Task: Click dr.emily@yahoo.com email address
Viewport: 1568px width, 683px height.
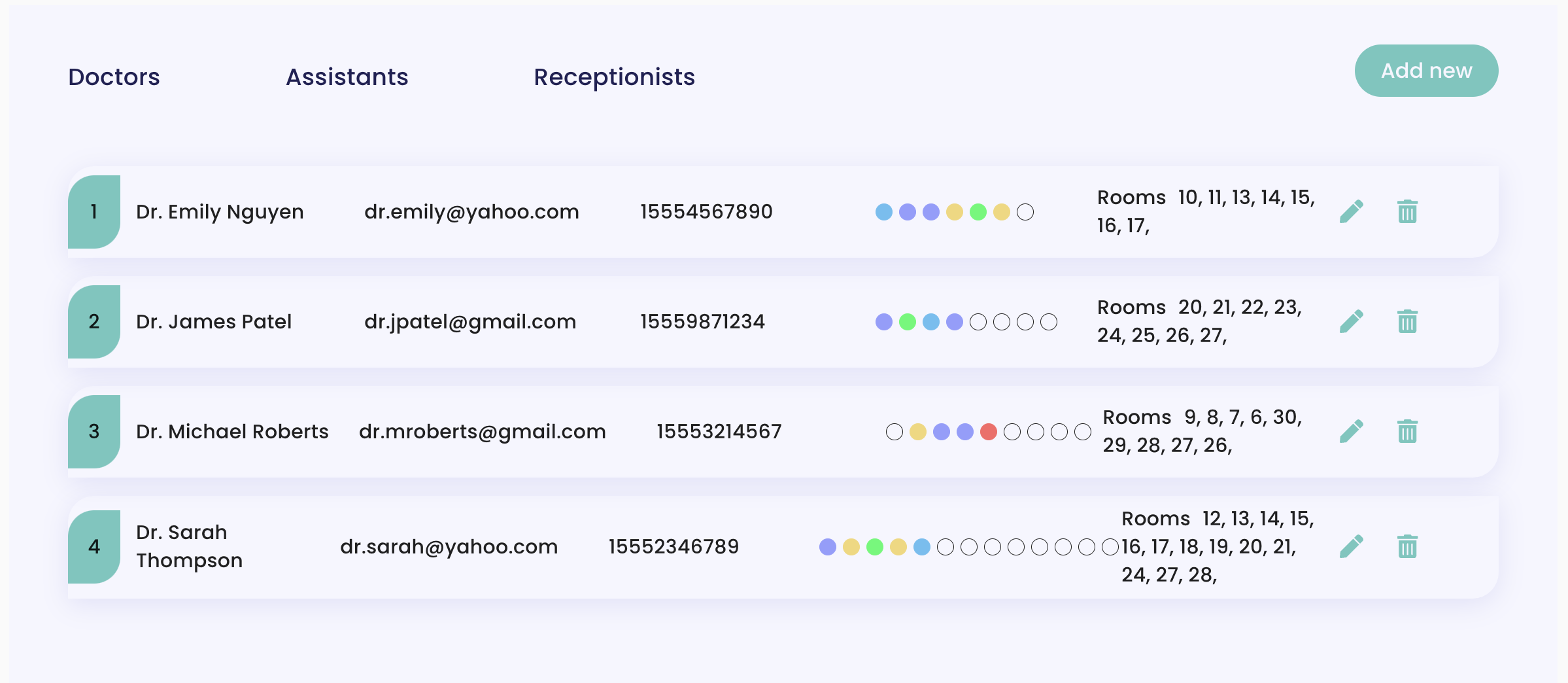Action: 471,211
